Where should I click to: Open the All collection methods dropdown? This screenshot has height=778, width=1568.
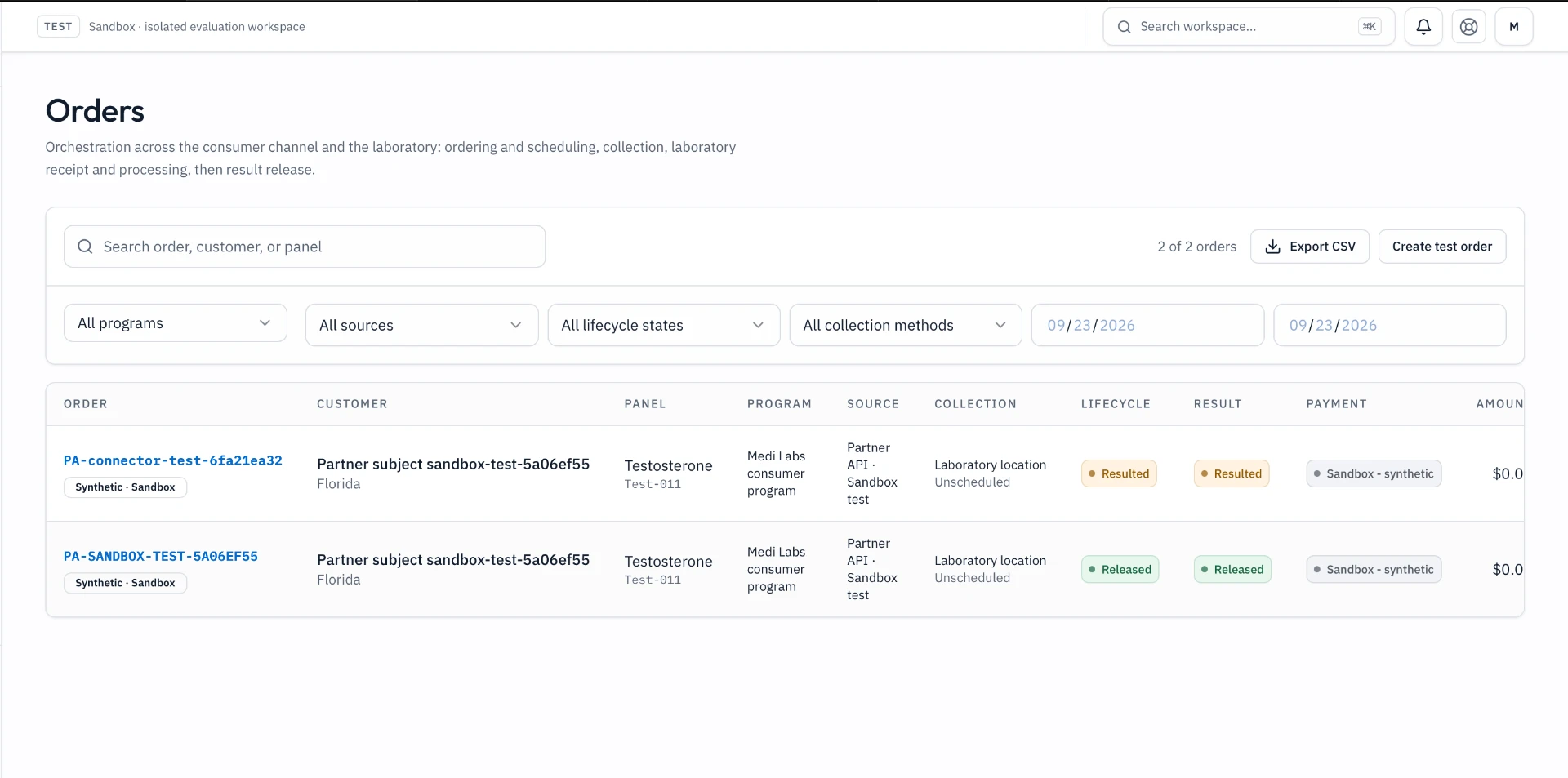906,325
